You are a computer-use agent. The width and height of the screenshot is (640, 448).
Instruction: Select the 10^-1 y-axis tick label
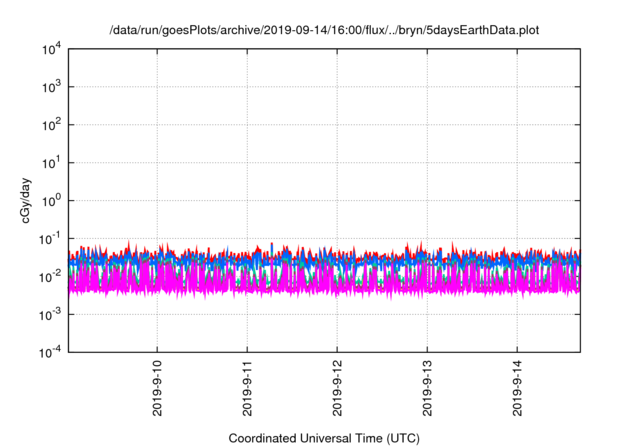pos(52,238)
